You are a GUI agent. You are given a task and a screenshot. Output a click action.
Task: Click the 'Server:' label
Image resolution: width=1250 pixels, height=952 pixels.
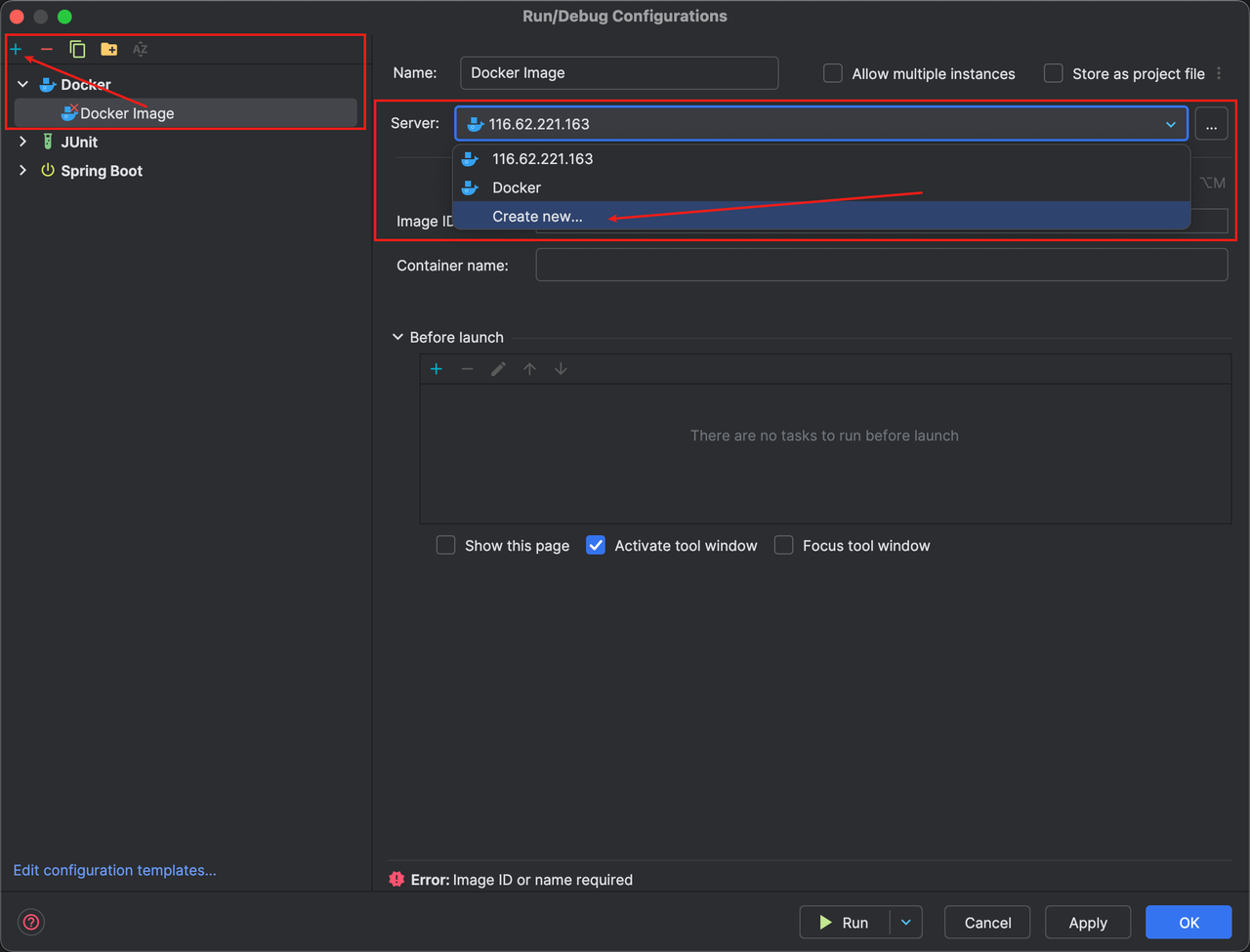point(415,123)
